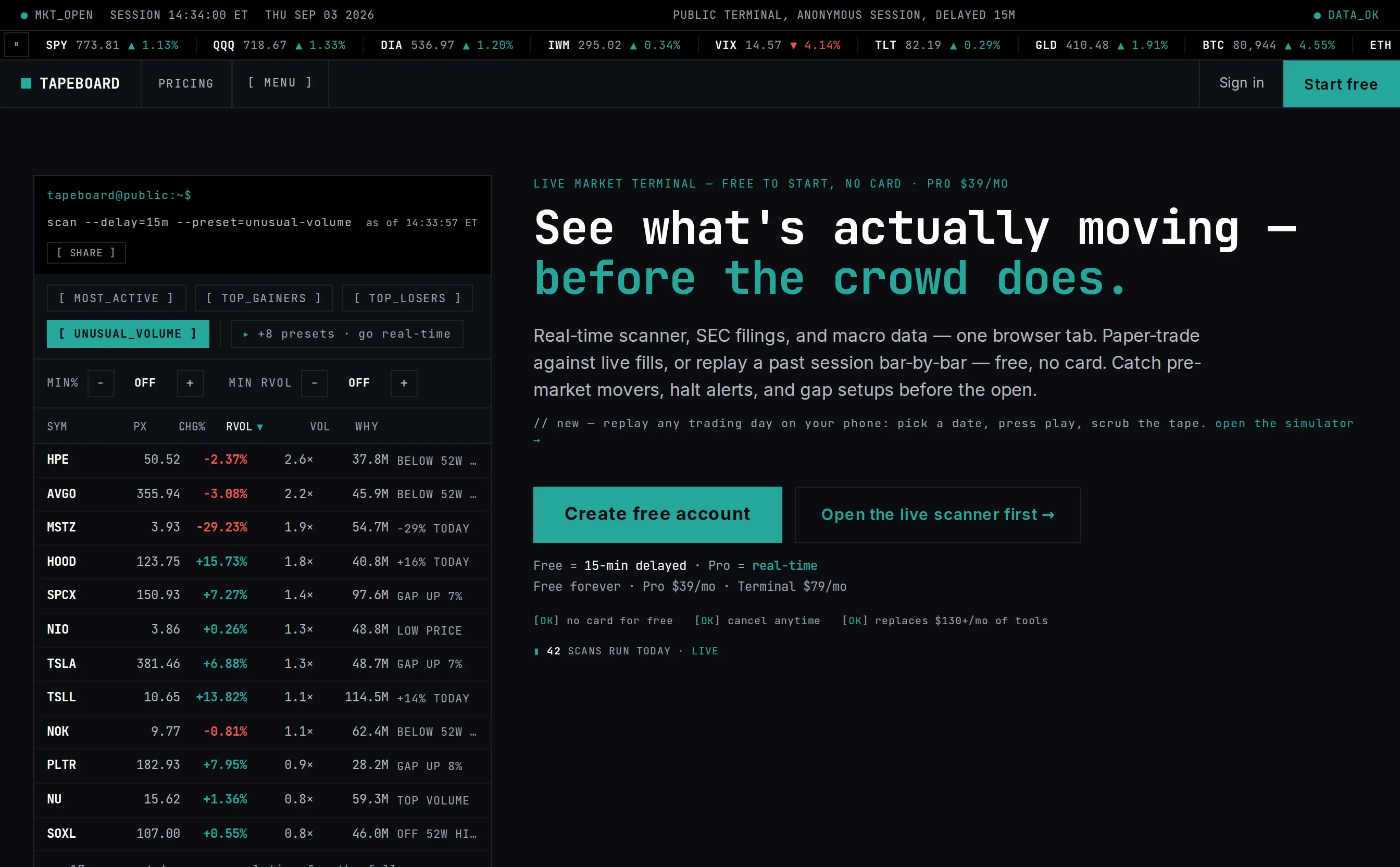Open the NIO row
The height and width of the screenshot is (867, 1400).
262,629
